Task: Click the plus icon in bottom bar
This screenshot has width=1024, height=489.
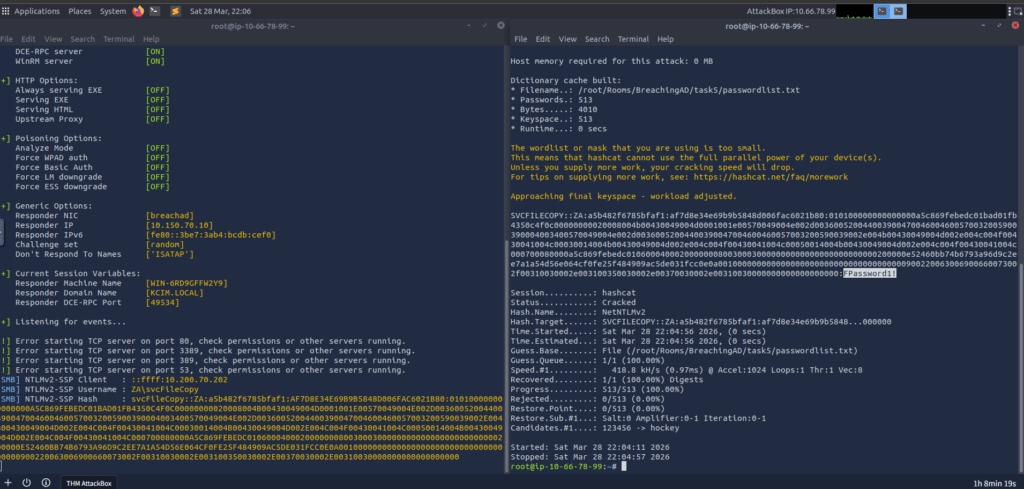Action: (x=8, y=482)
